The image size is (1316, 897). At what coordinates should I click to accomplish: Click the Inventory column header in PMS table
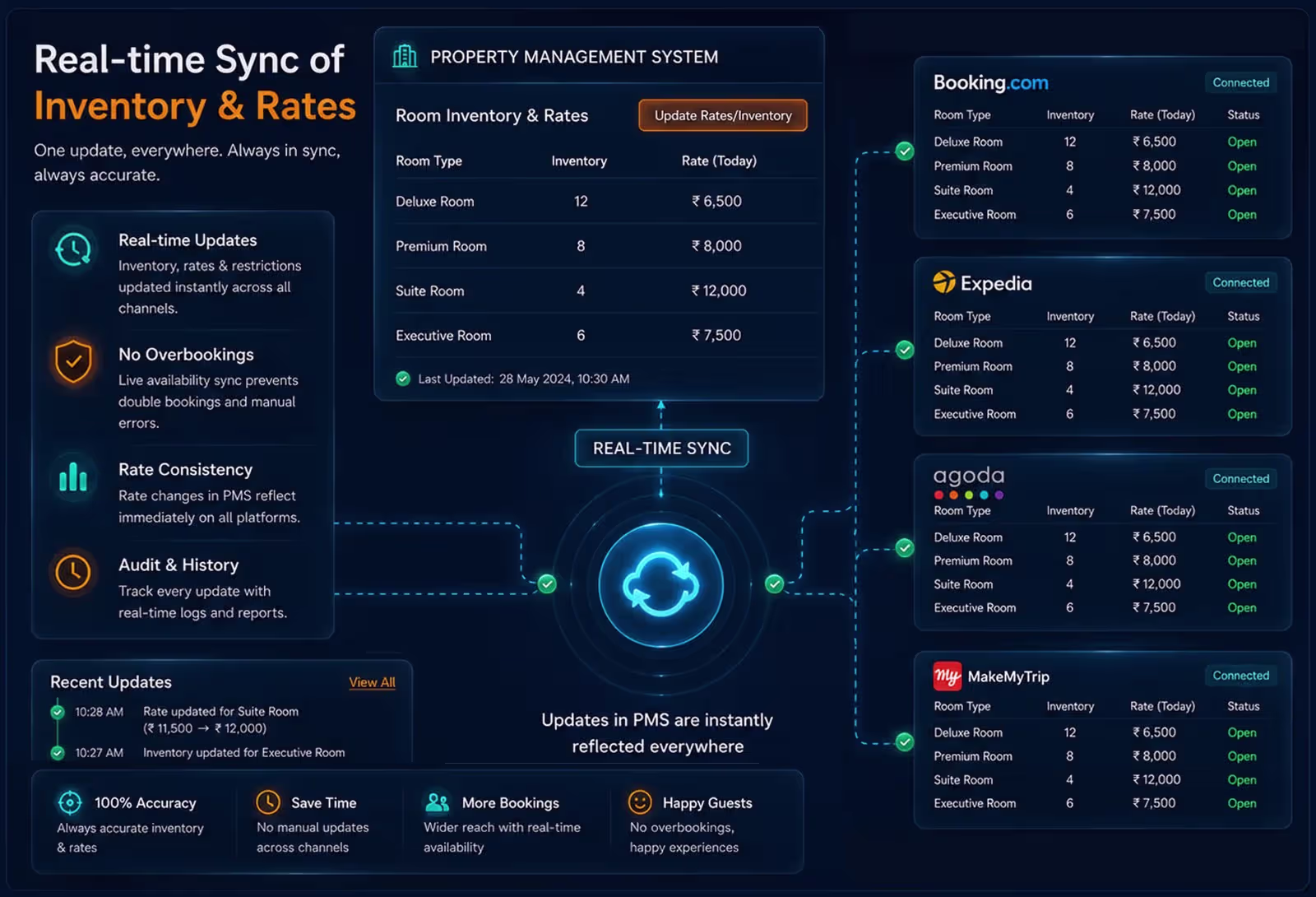[x=579, y=161]
